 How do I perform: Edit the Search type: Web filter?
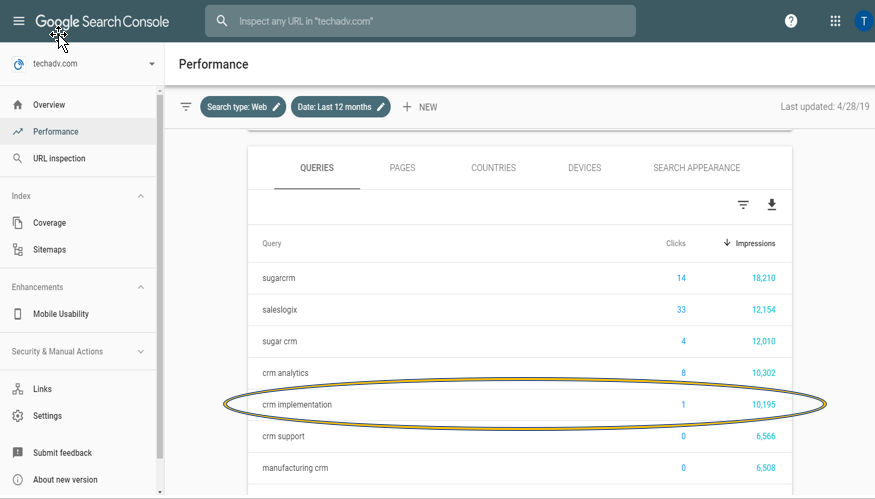[x=243, y=107]
